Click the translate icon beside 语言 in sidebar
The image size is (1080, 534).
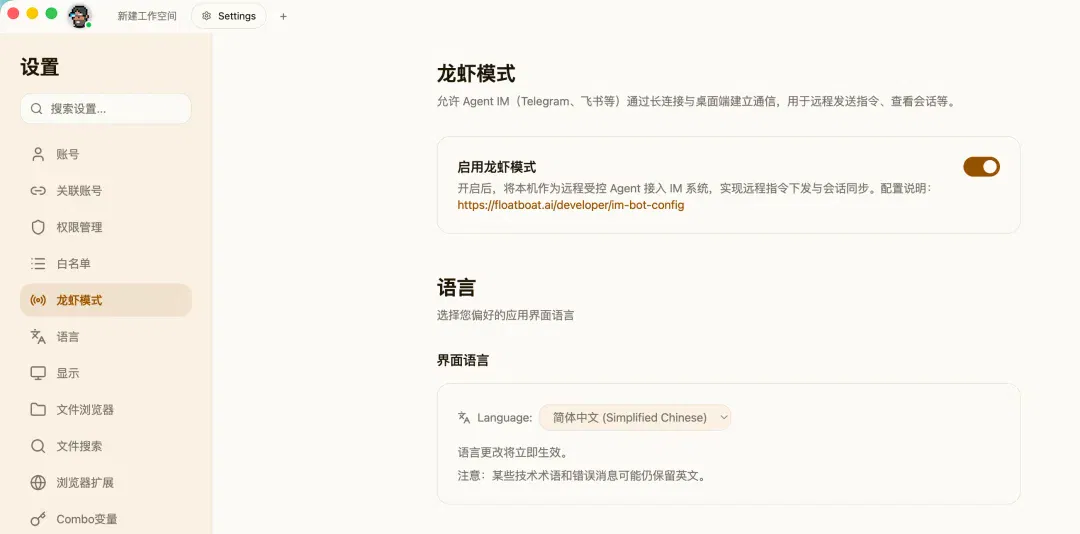click(38, 337)
